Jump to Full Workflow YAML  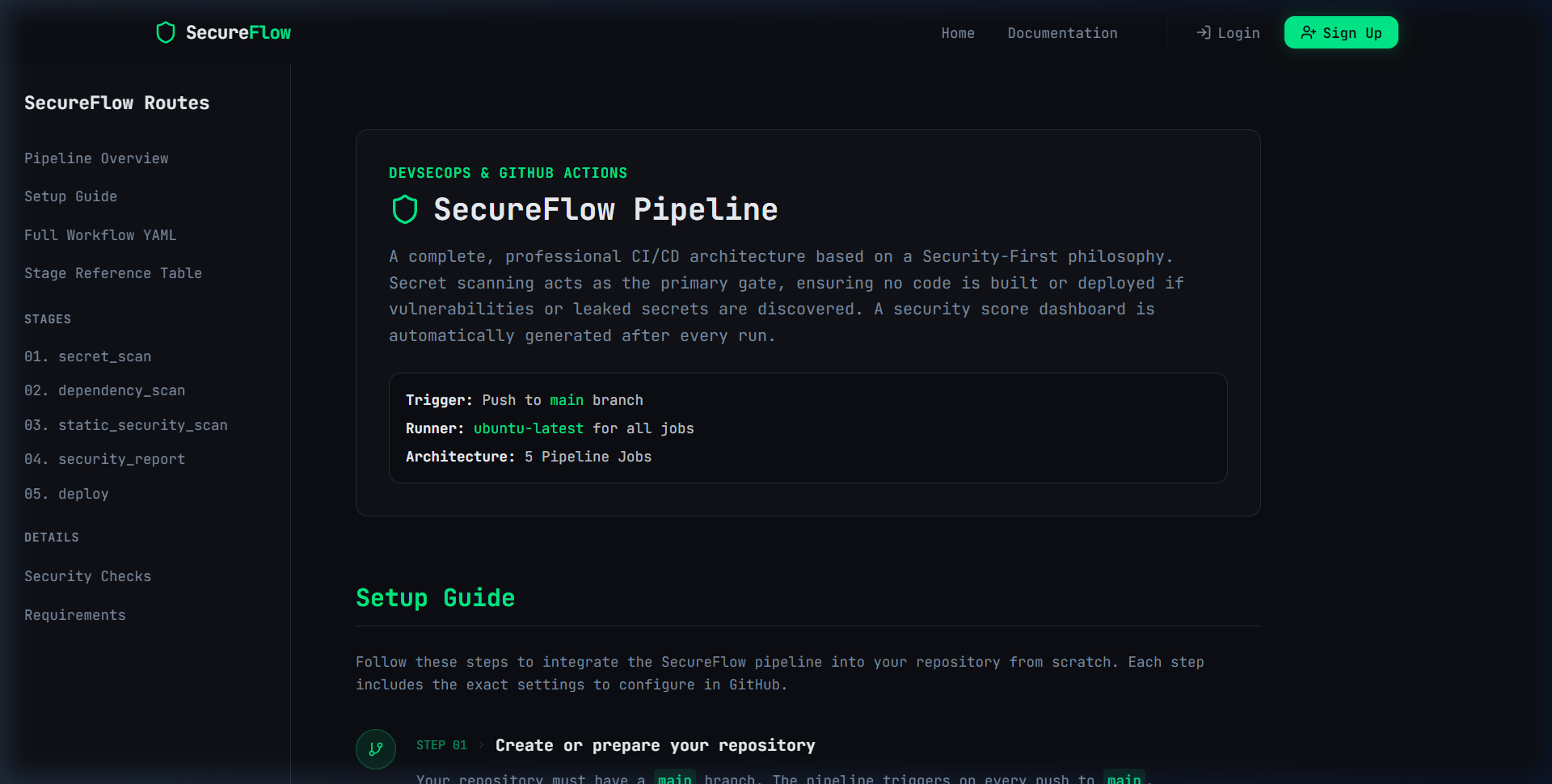coord(100,235)
